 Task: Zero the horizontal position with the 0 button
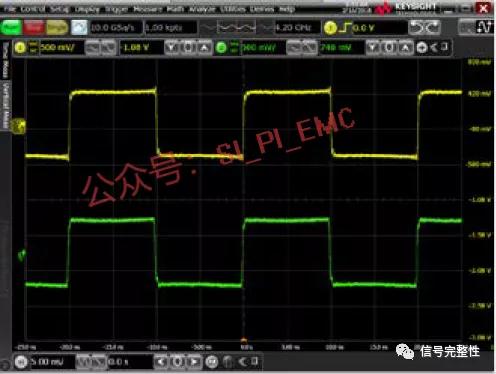tap(178, 362)
